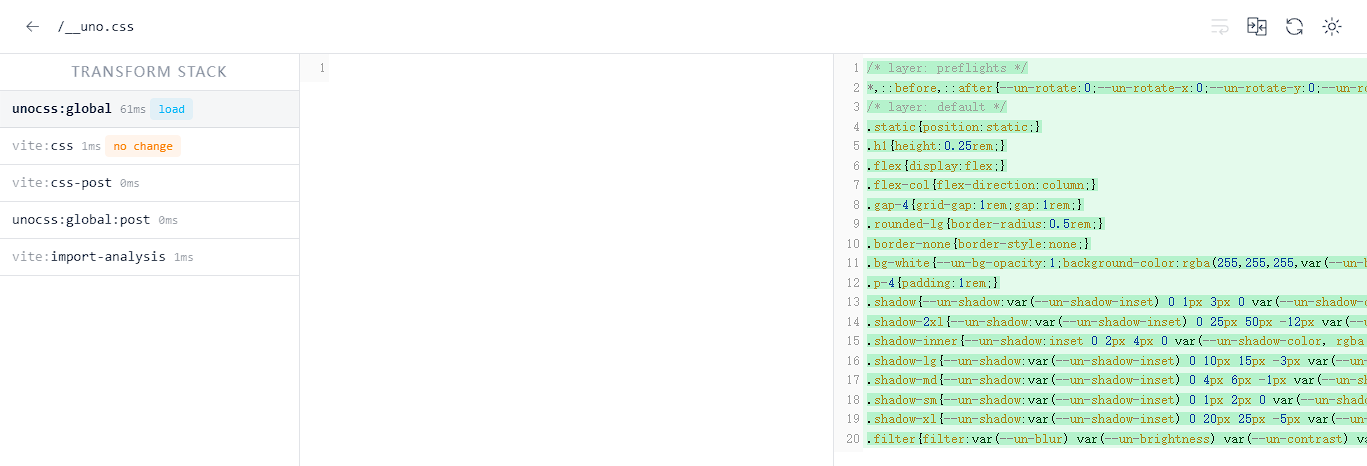This screenshot has height=466, width=1367.
Task: Click the .shadow-sm rule line
Action: (x=1117, y=400)
